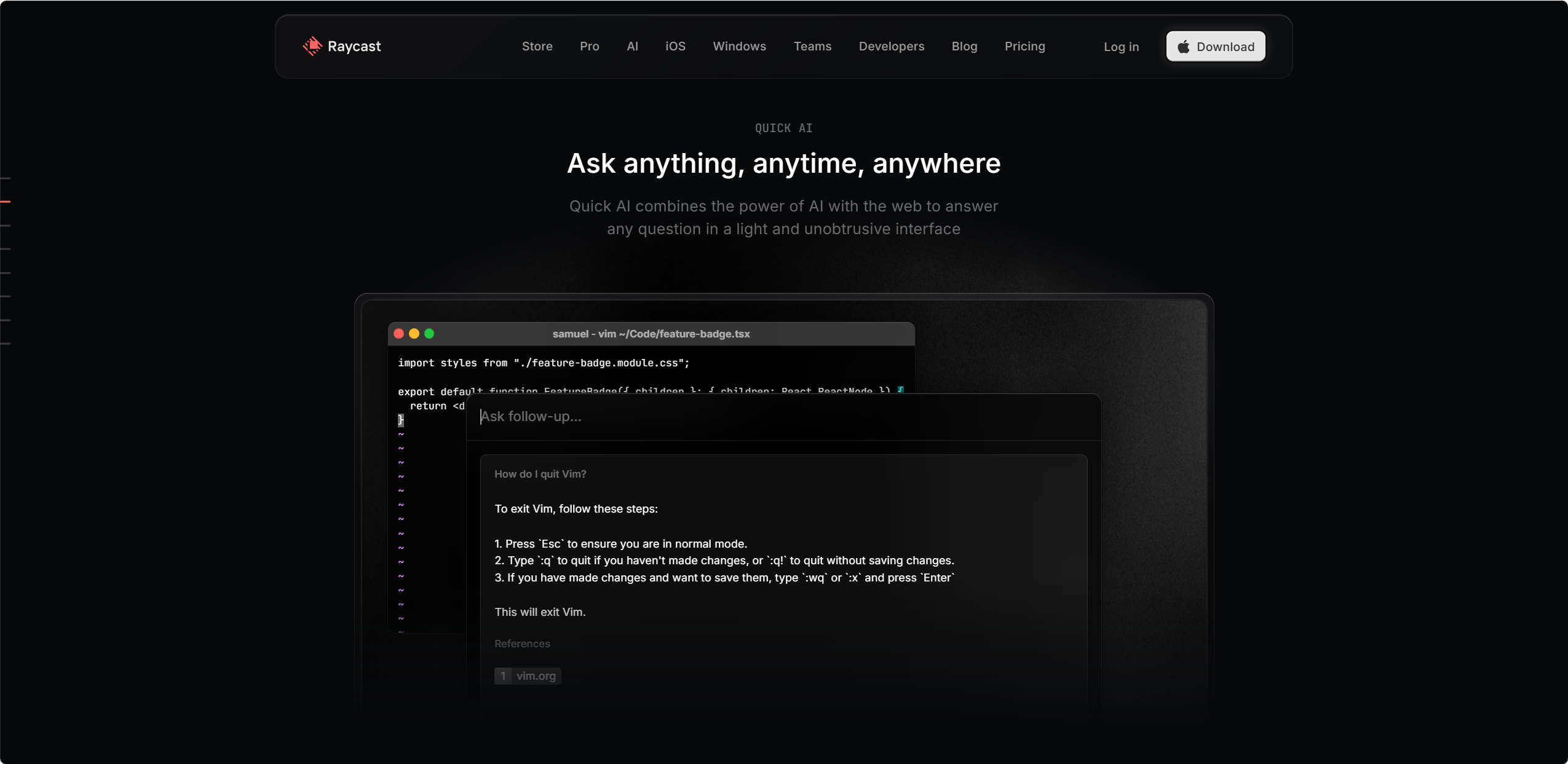Image resolution: width=1568 pixels, height=764 pixels.
Task: Click the Raycast wordmark text
Action: click(354, 47)
